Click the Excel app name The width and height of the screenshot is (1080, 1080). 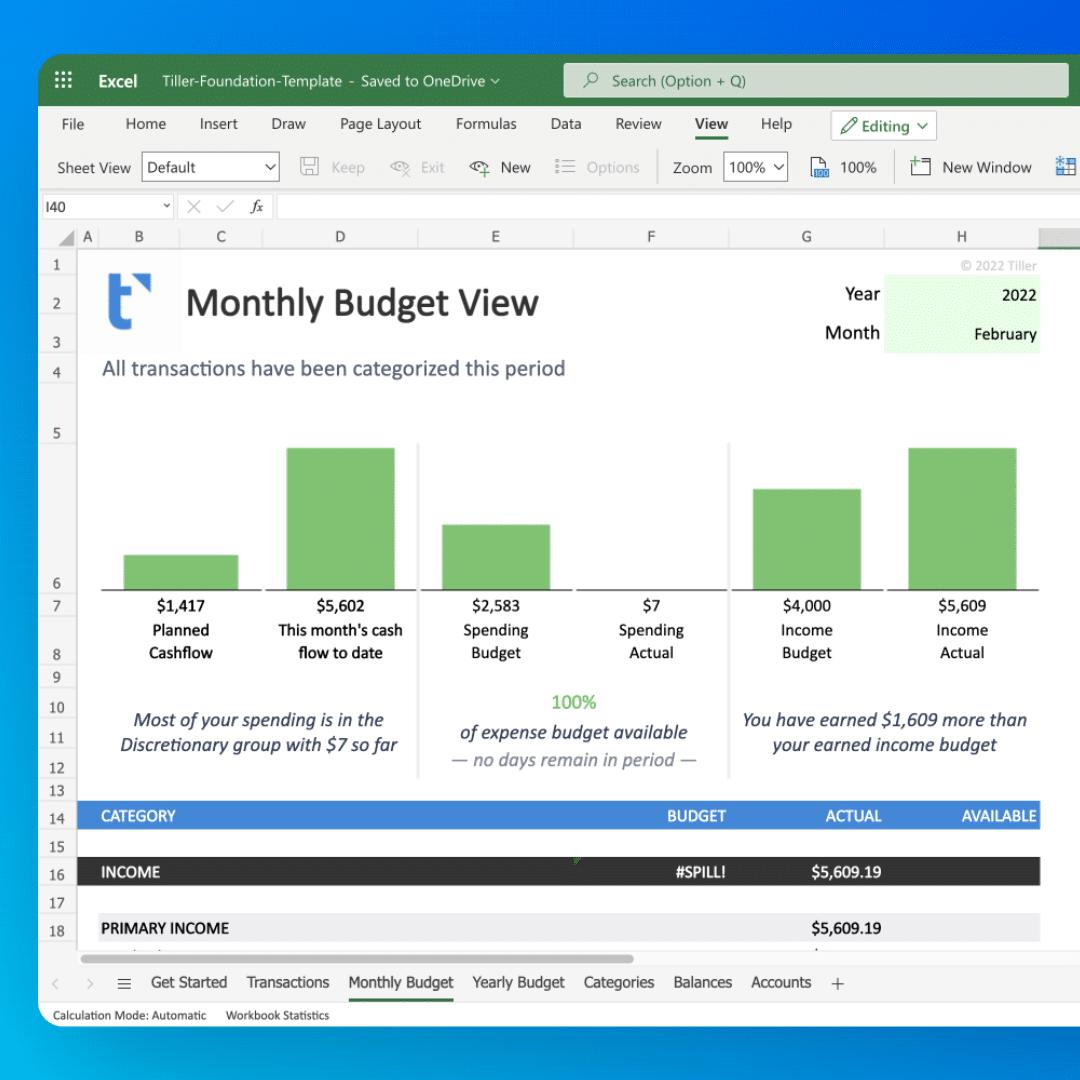[x=118, y=81]
